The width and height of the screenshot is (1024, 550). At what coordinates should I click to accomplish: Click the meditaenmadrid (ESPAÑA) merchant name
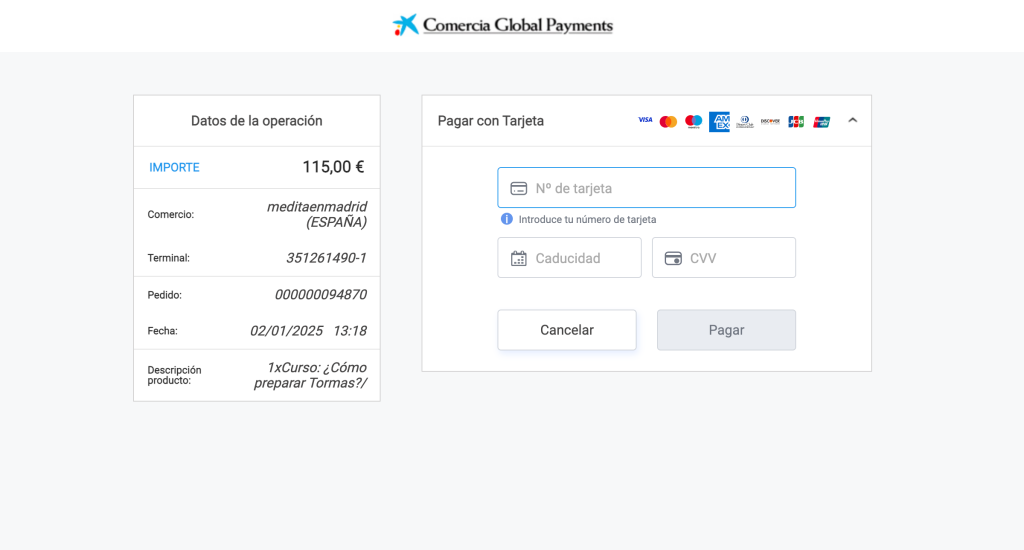tap(317, 214)
